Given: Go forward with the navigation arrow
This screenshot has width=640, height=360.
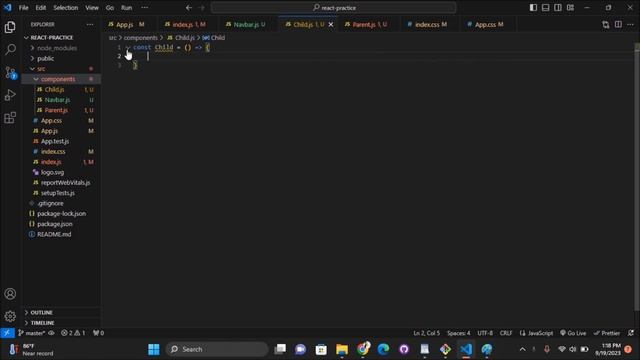Looking at the screenshot, I should pyautogui.click(x=201, y=7).
